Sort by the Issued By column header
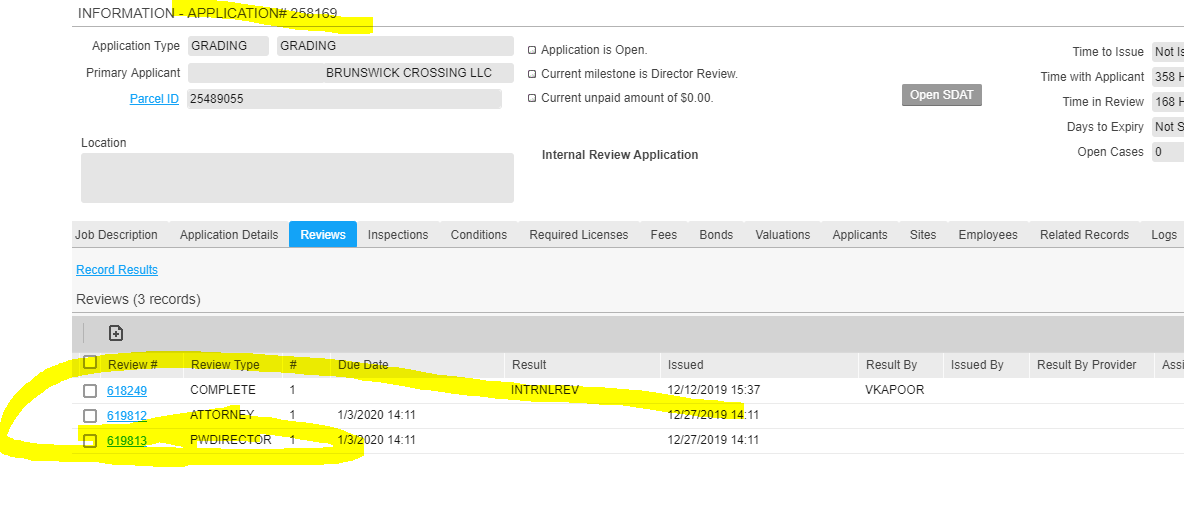Image resolution: width=1184 pixels, height=522 pixels. point(977,365)
